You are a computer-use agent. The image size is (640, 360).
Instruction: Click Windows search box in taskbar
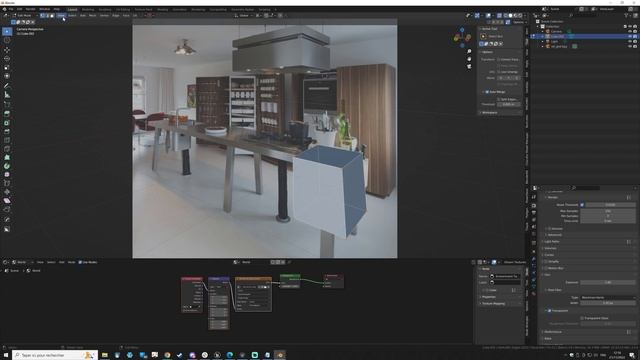(x=55, y=355)
